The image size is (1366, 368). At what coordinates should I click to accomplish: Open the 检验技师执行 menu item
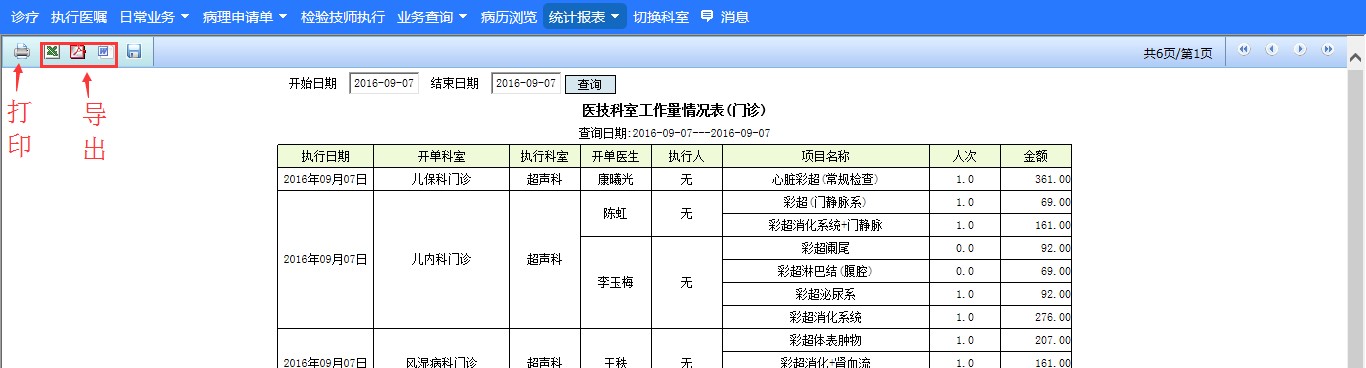coord(342,17)
